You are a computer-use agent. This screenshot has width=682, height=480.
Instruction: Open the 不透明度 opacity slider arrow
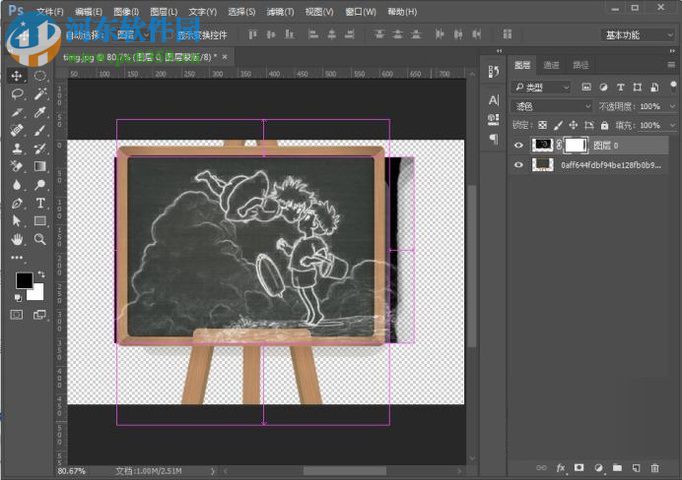(x=672, y=107)
